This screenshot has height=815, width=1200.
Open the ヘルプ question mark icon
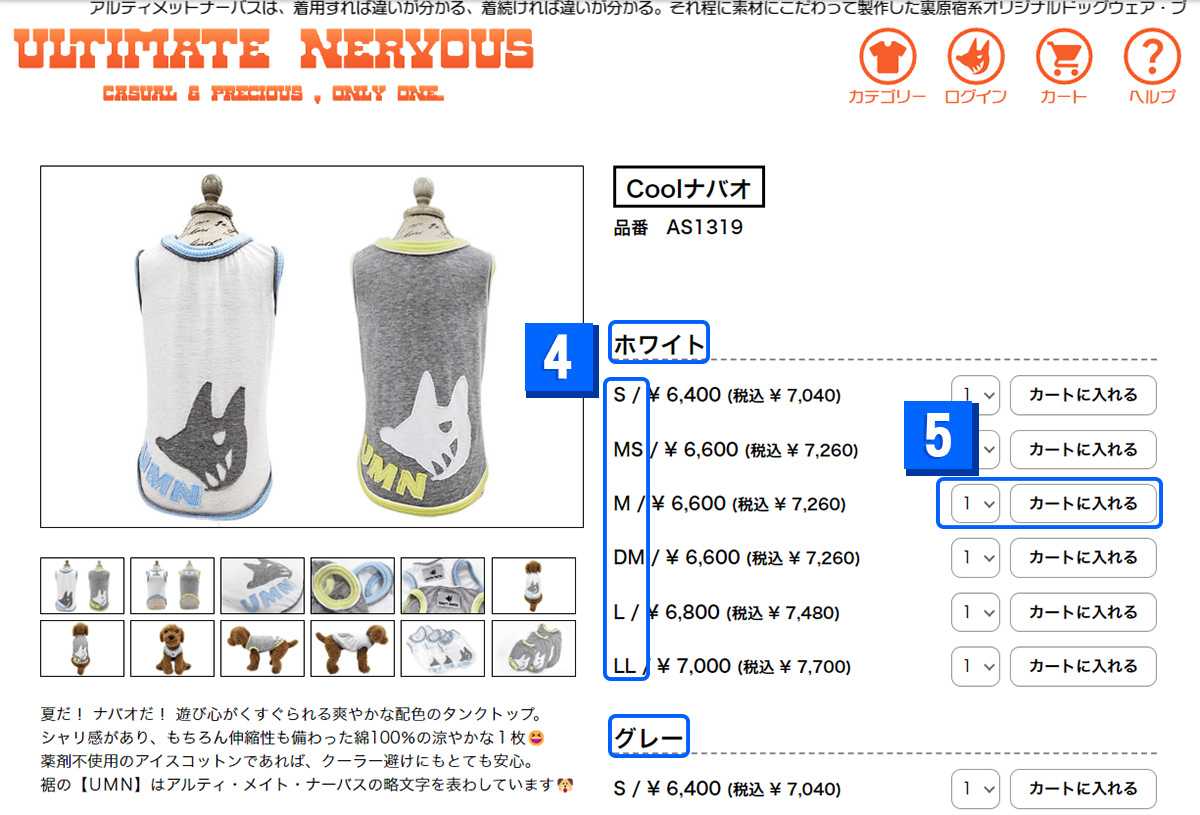[1153, 58]
